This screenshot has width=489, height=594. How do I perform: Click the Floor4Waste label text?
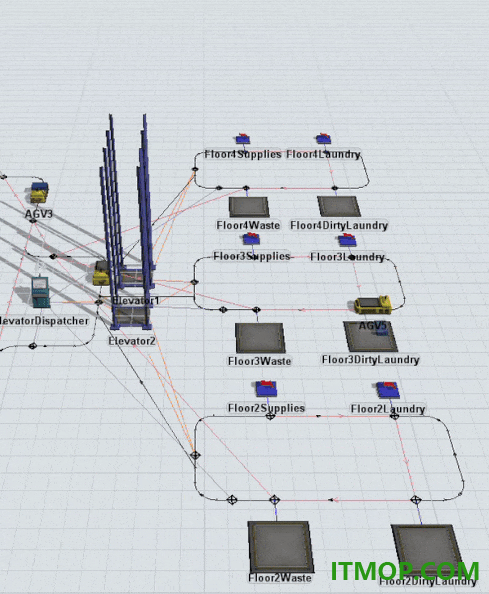coord(248,225)
